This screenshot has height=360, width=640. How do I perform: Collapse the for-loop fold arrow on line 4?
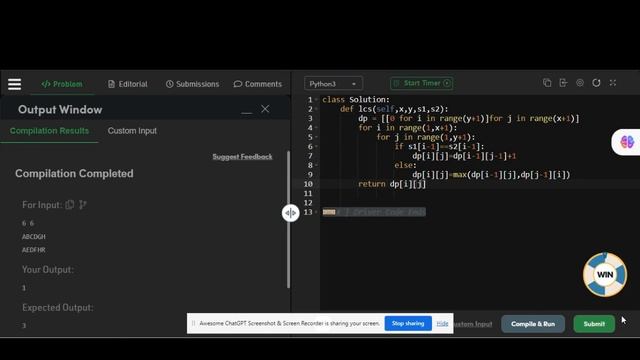tap(317, 128)
